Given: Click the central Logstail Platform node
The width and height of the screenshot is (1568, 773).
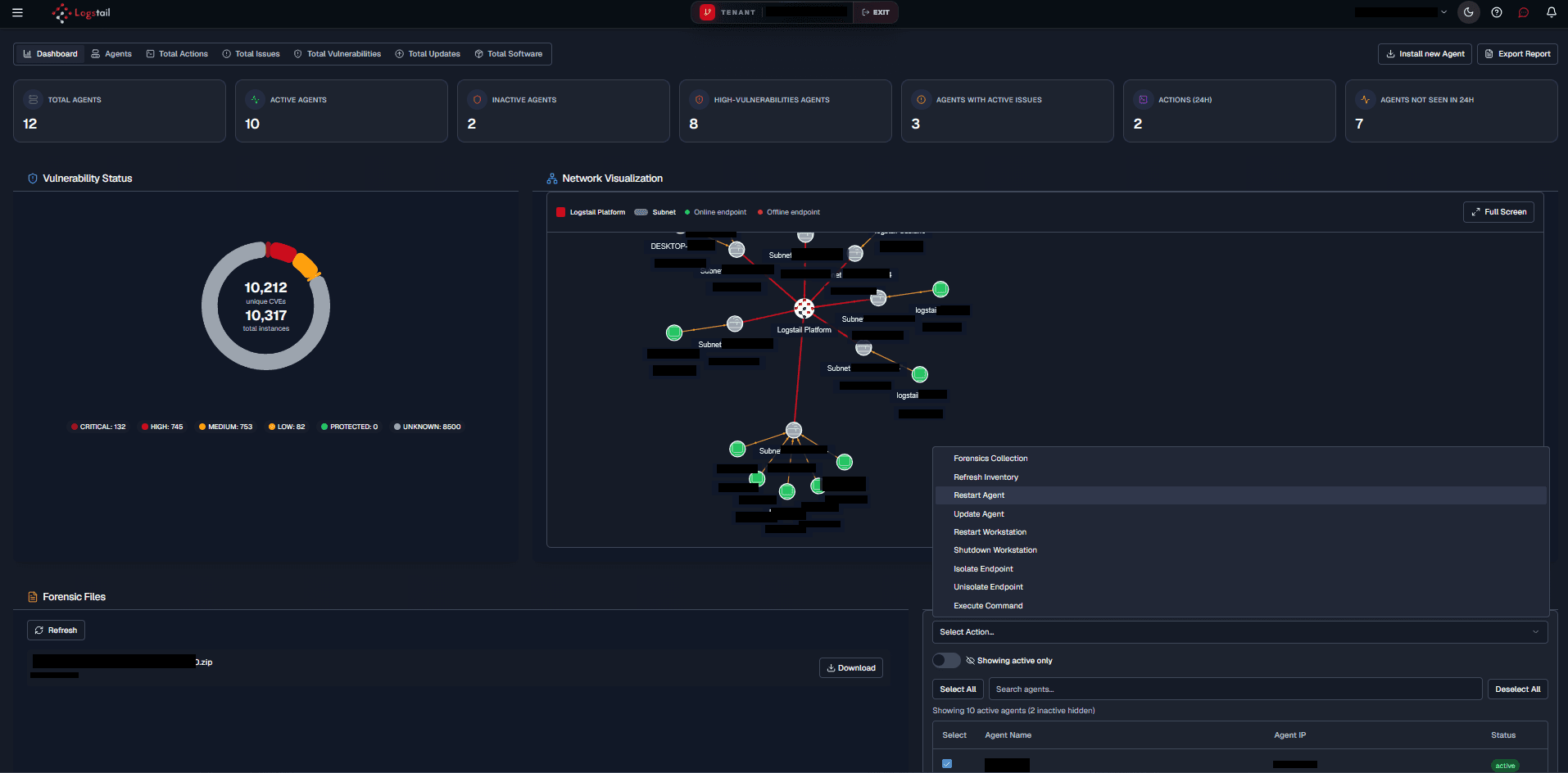Looking at the screenshot, I should (x=804, y=309).
